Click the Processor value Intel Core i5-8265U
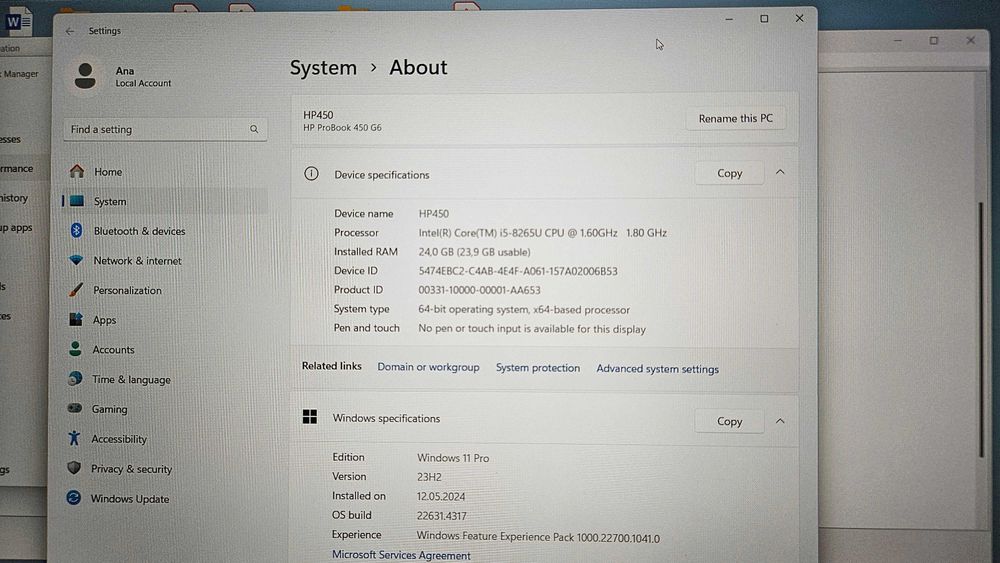The image size is (1000, 563). click(x=542, y=233)
